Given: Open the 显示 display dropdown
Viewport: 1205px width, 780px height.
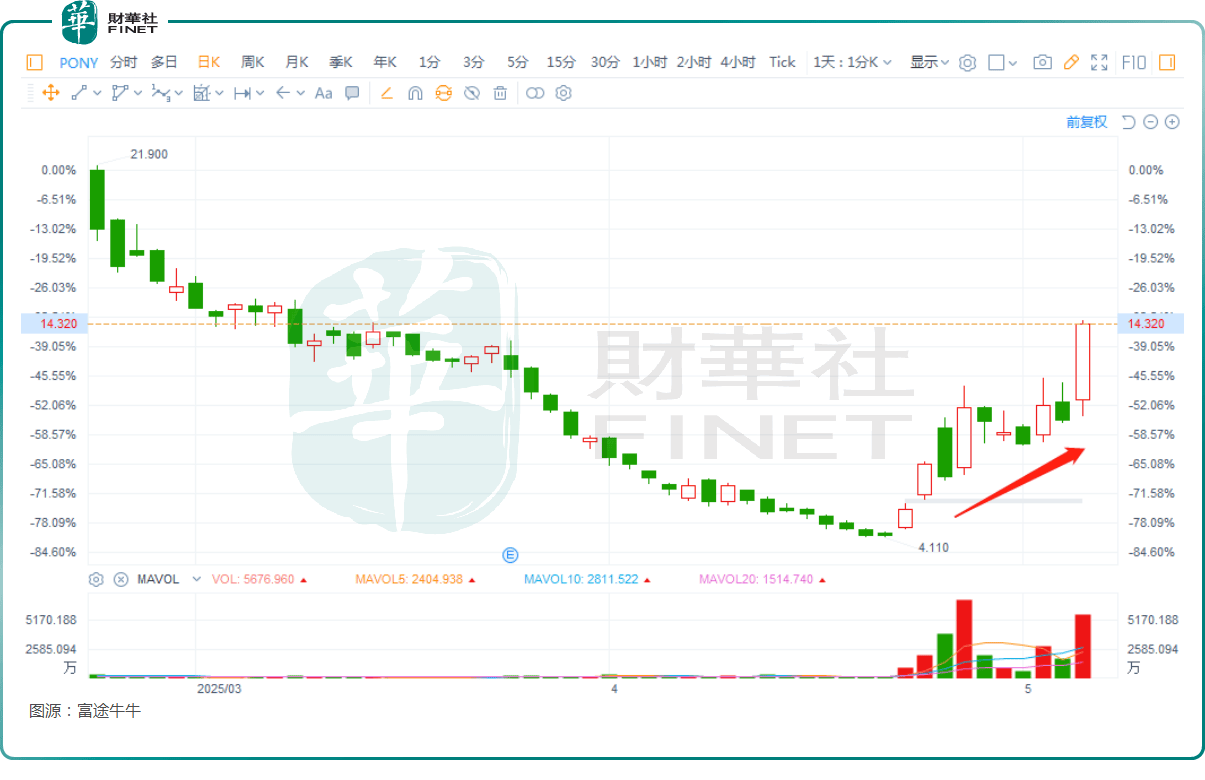Looking at the screenshot, I should coord(929,62).
